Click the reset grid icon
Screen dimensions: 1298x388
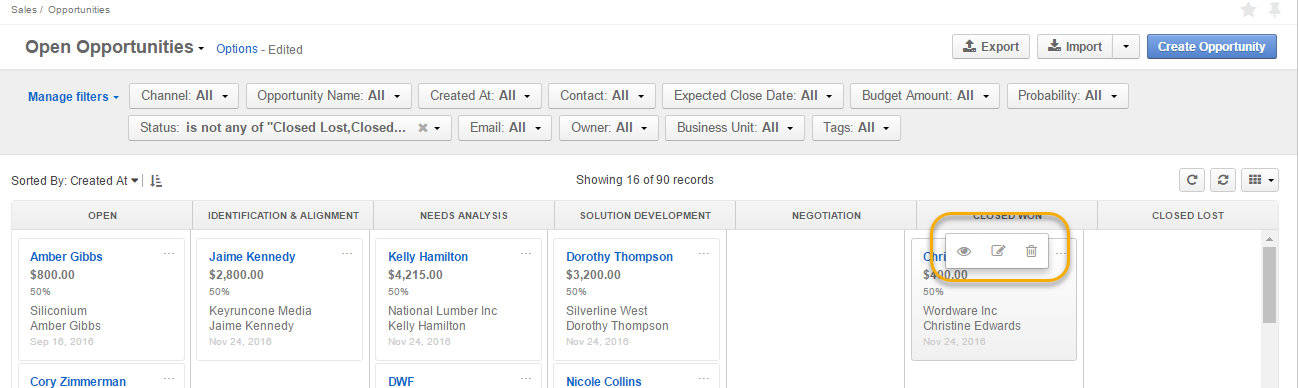point(1222,180)
